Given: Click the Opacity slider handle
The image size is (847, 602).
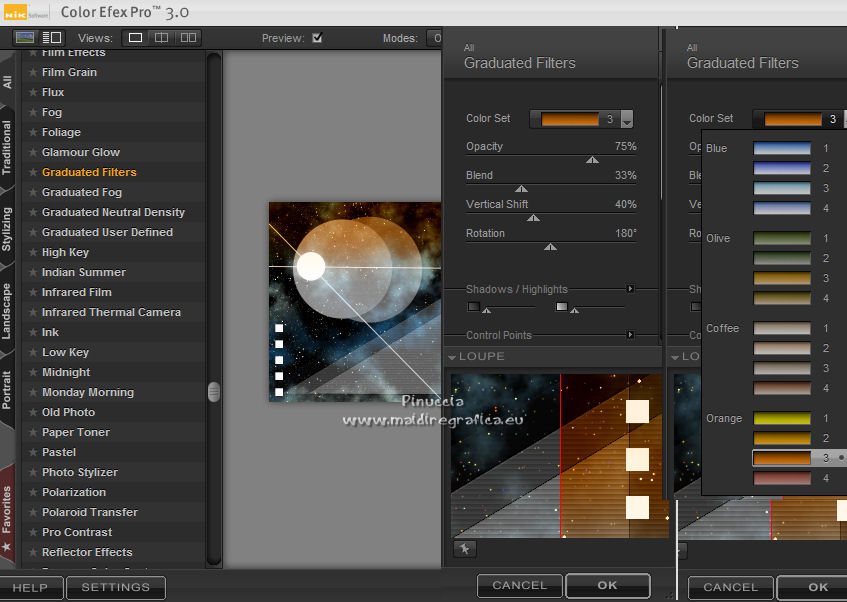Looking at the screenshot, I should (592, 159).
